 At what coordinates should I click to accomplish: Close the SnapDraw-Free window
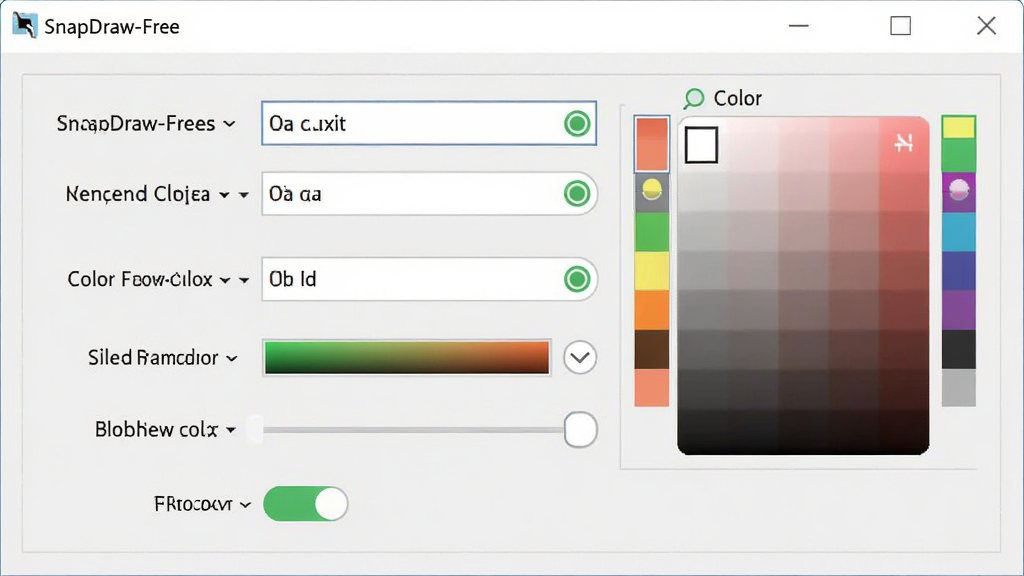[x=986, y=25]
